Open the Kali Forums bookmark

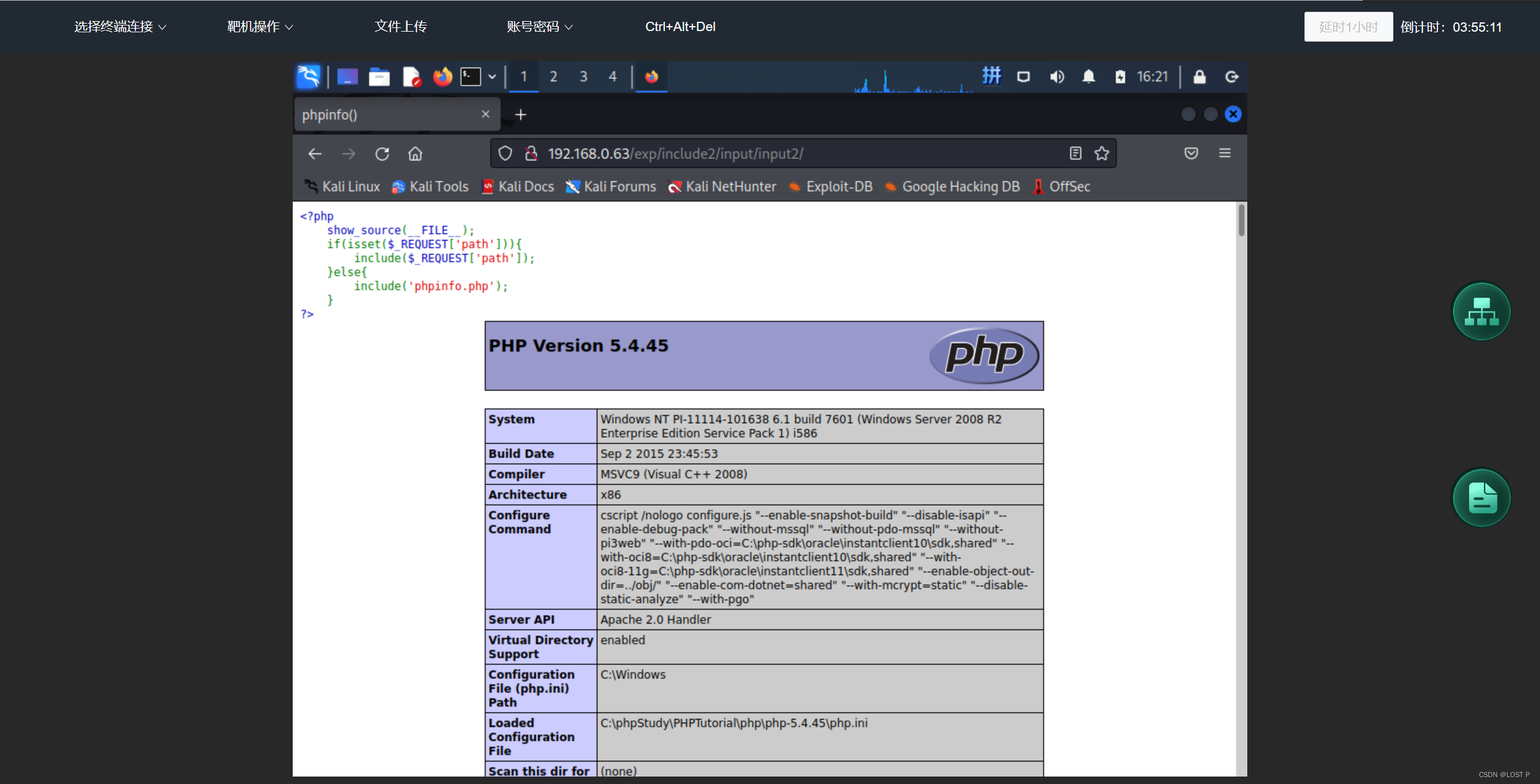(611, 186)
